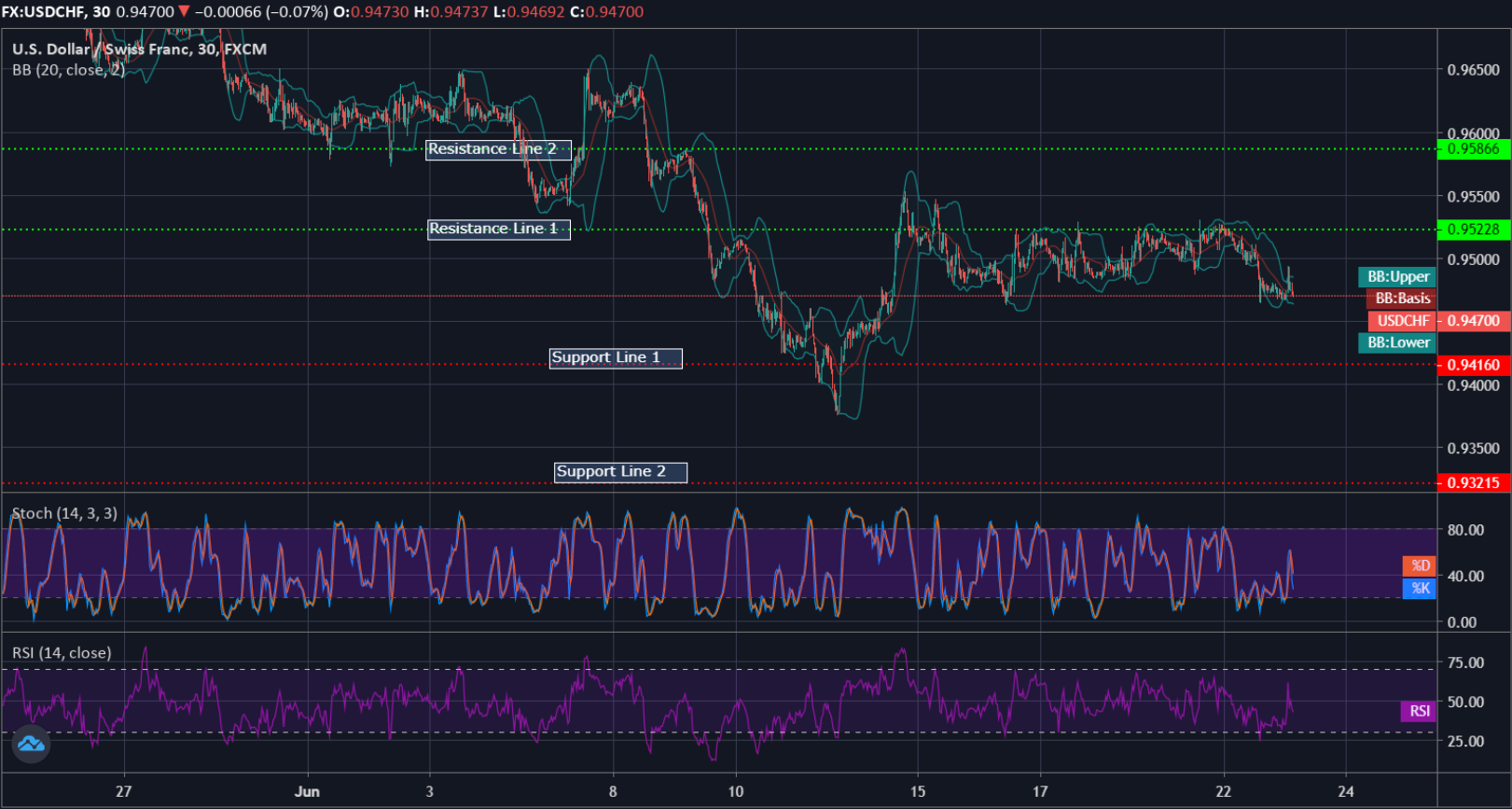Click the 75.00 RSI axis label

1465,663
